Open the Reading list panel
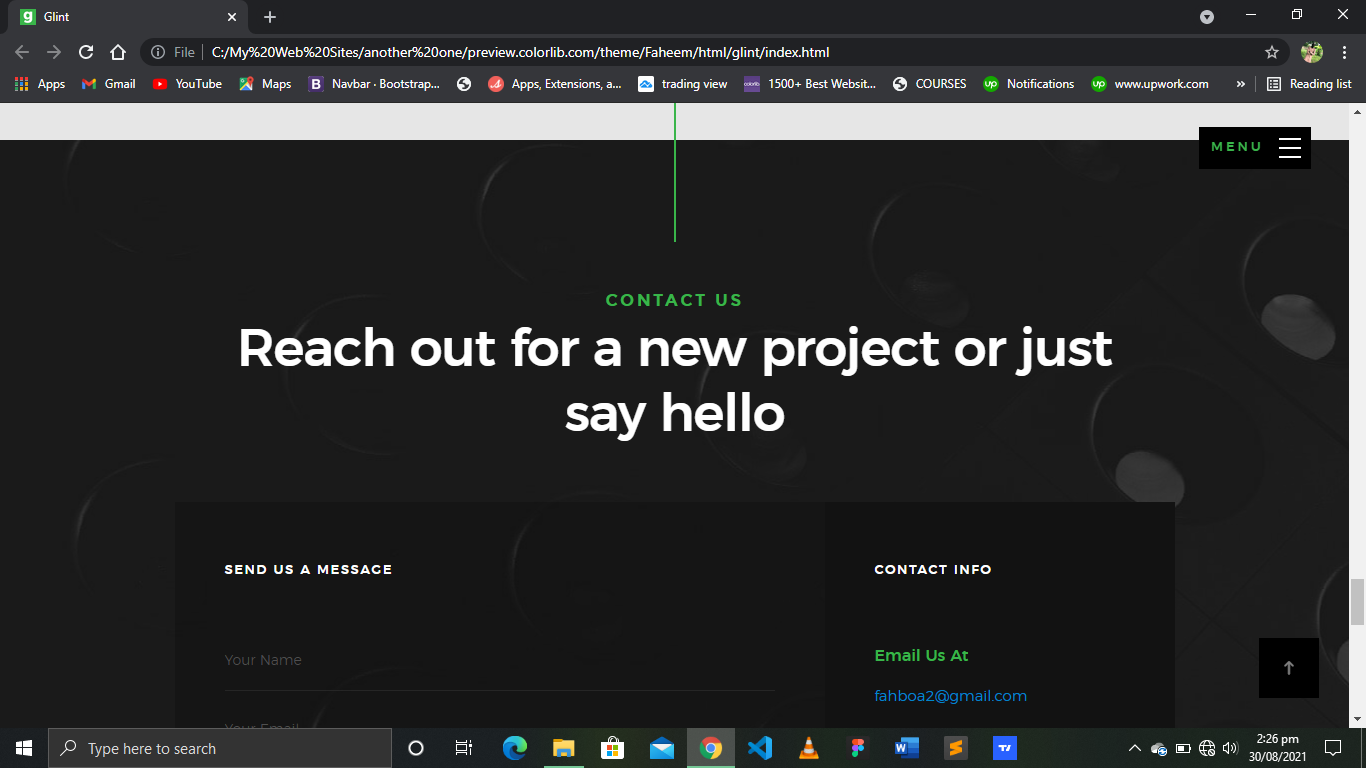Image resolution: width=1366 pixels, height=768 pixels. pos(1309,84)
